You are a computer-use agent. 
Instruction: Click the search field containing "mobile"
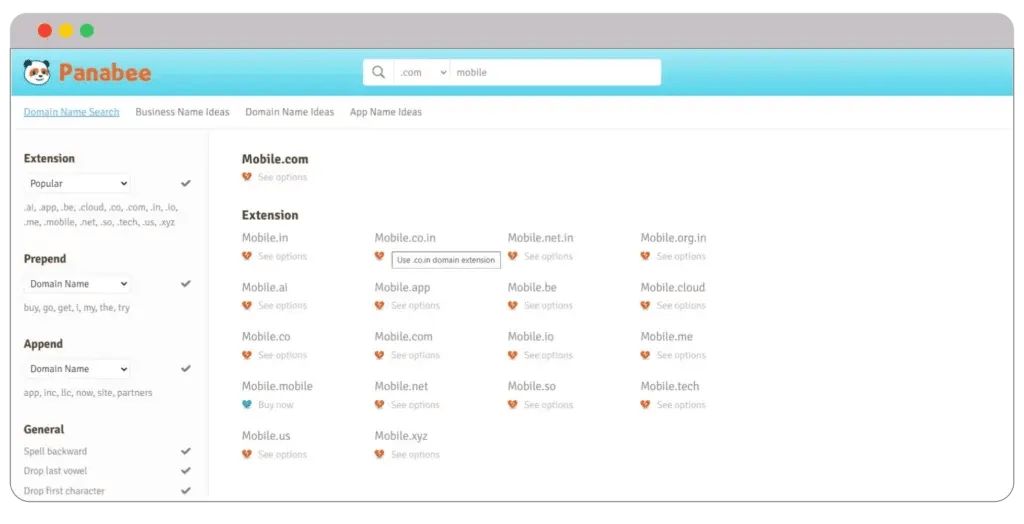click(x=553, y=72)
